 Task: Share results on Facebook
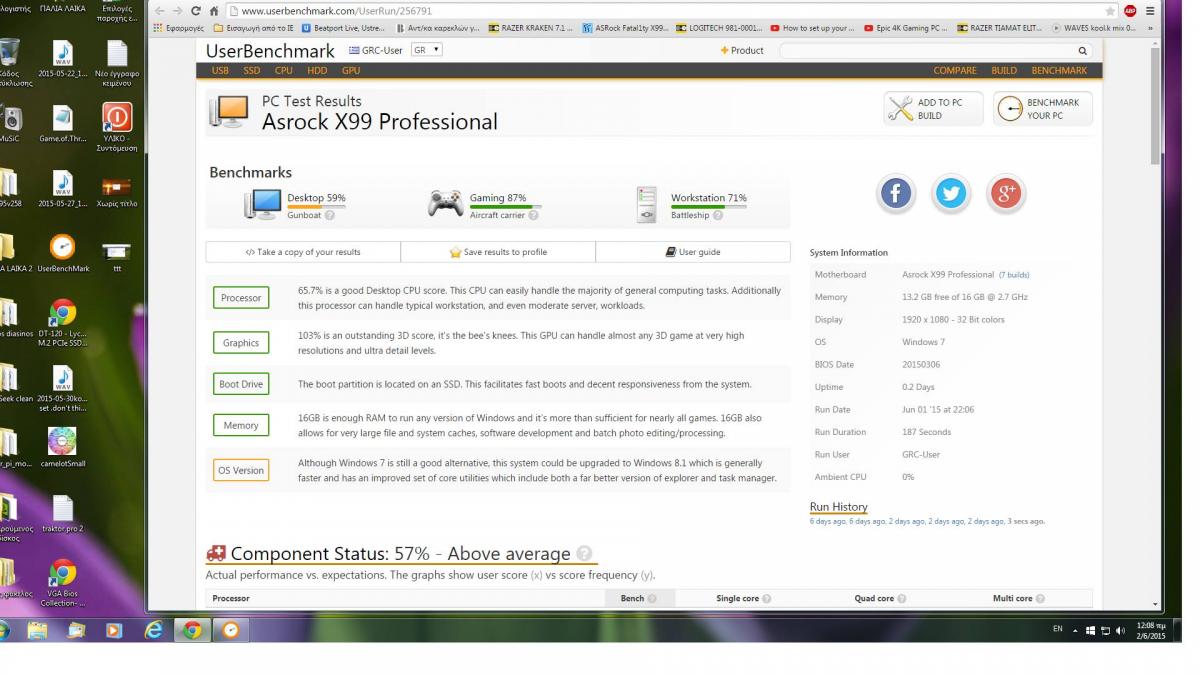pyautogui.click(x=895, y=193)
